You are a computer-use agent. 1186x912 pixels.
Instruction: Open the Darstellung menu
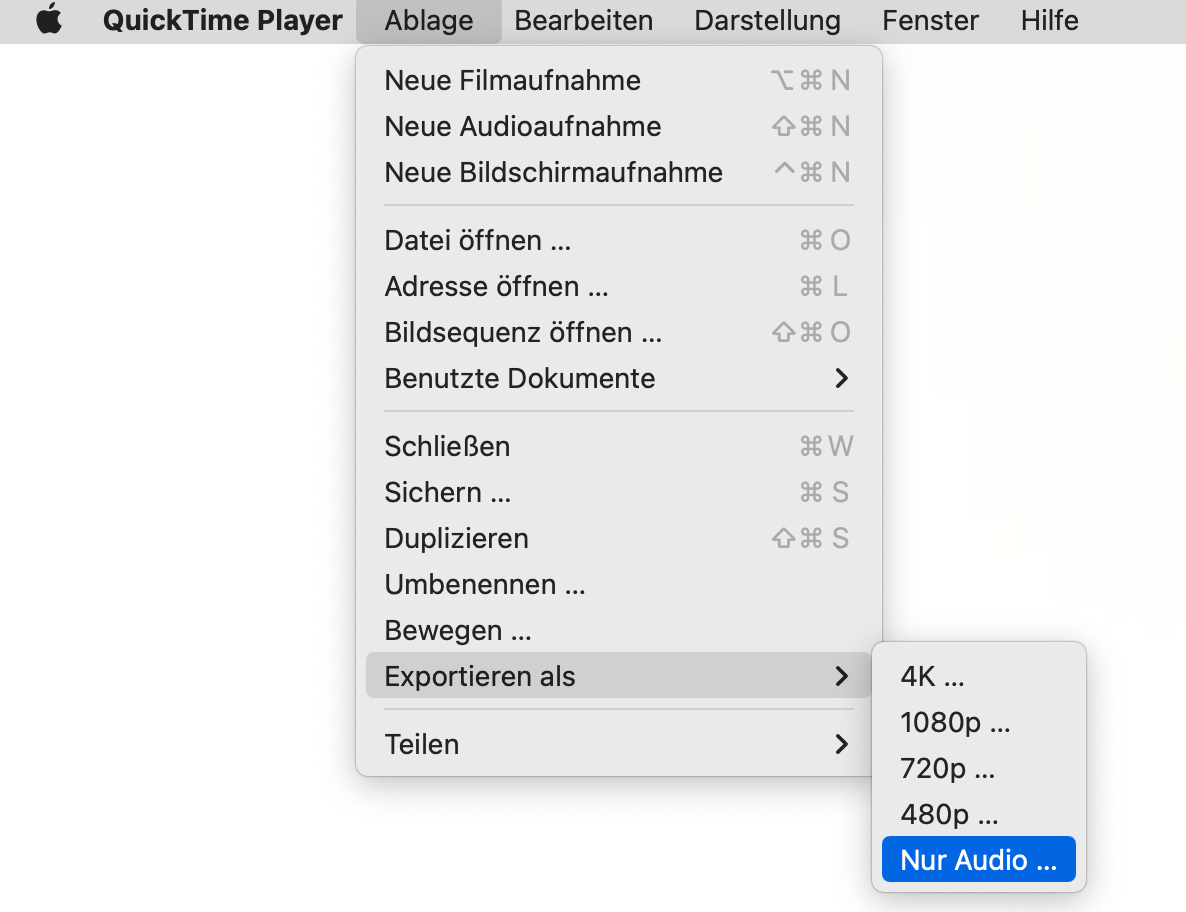click(x=767, y=20)
